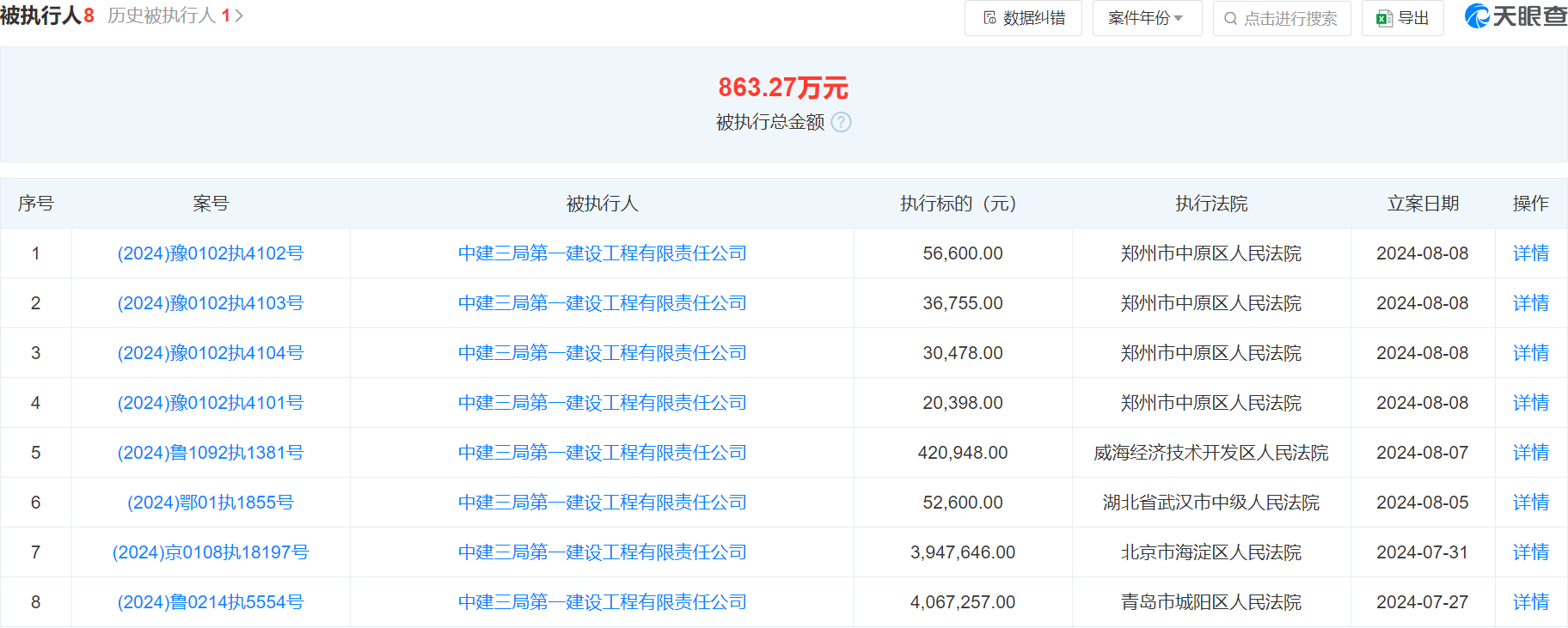This screenshot has height=628, width=1568.
Task: Select 青岛市城阳区人民法院 cell
Action: [x=1211, y=602]
